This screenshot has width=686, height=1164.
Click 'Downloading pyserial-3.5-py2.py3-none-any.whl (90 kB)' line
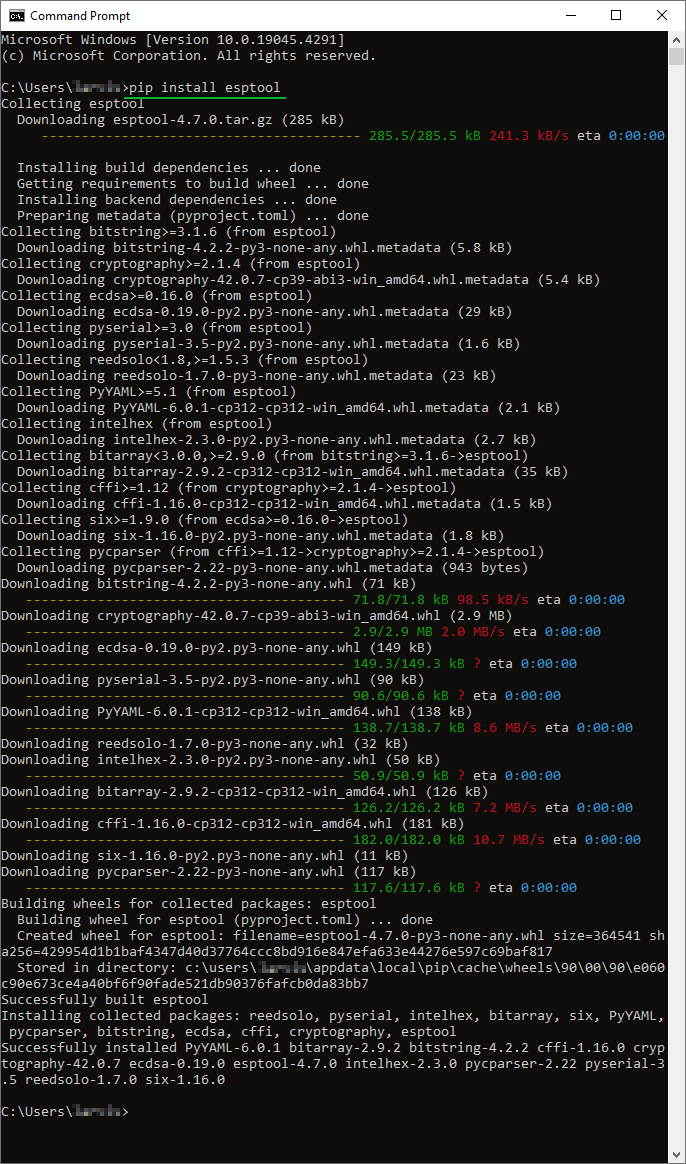pos(212,679)
